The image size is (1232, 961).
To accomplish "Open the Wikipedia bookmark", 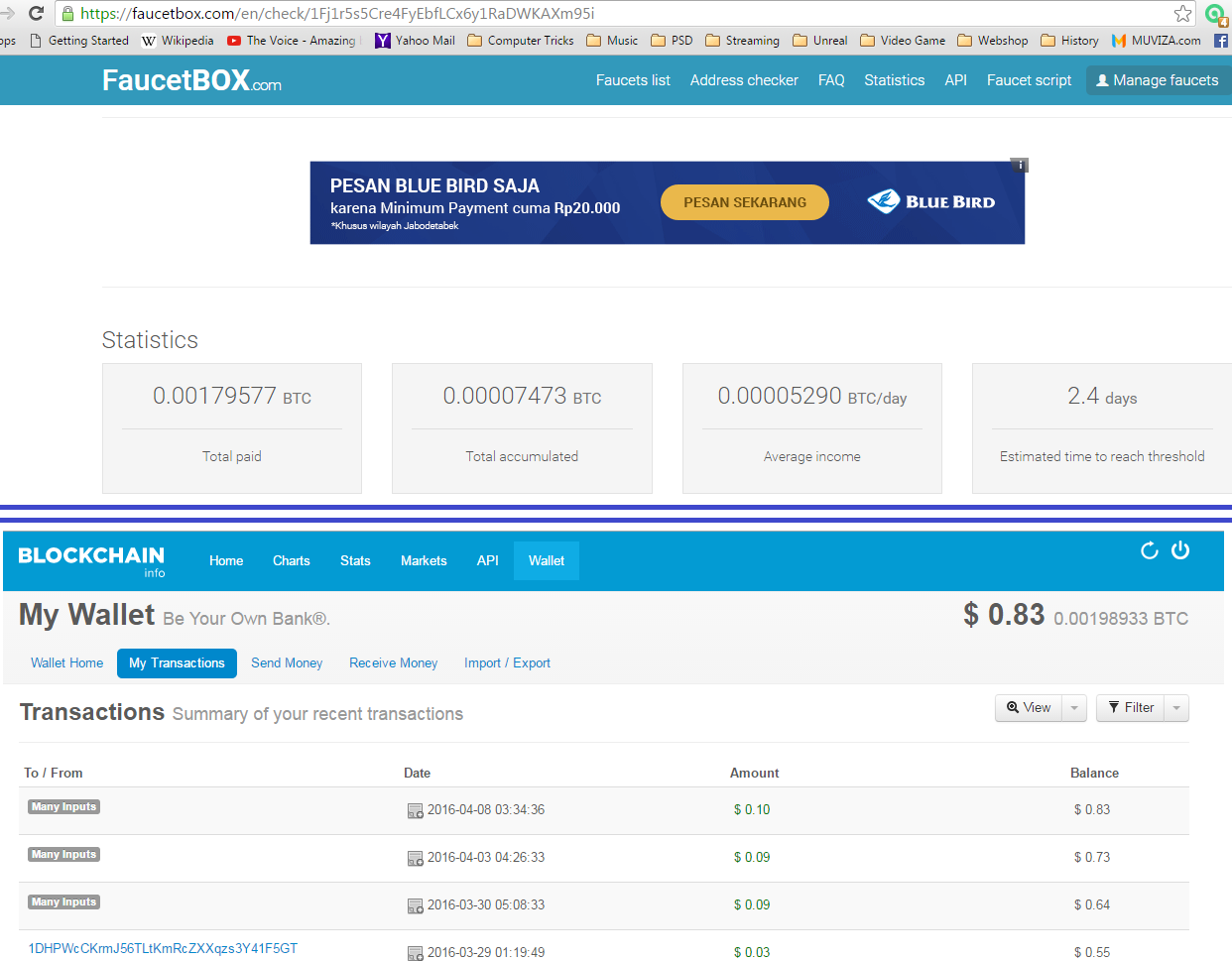I will click(178, 41).
